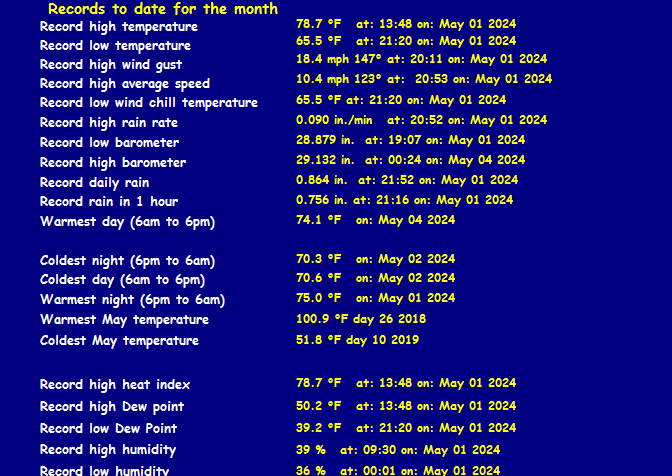The width and height of the screenshot is (672, 476).
Task: Select the record high Dew point value 50.2 °F
Action: pos(319,406)
